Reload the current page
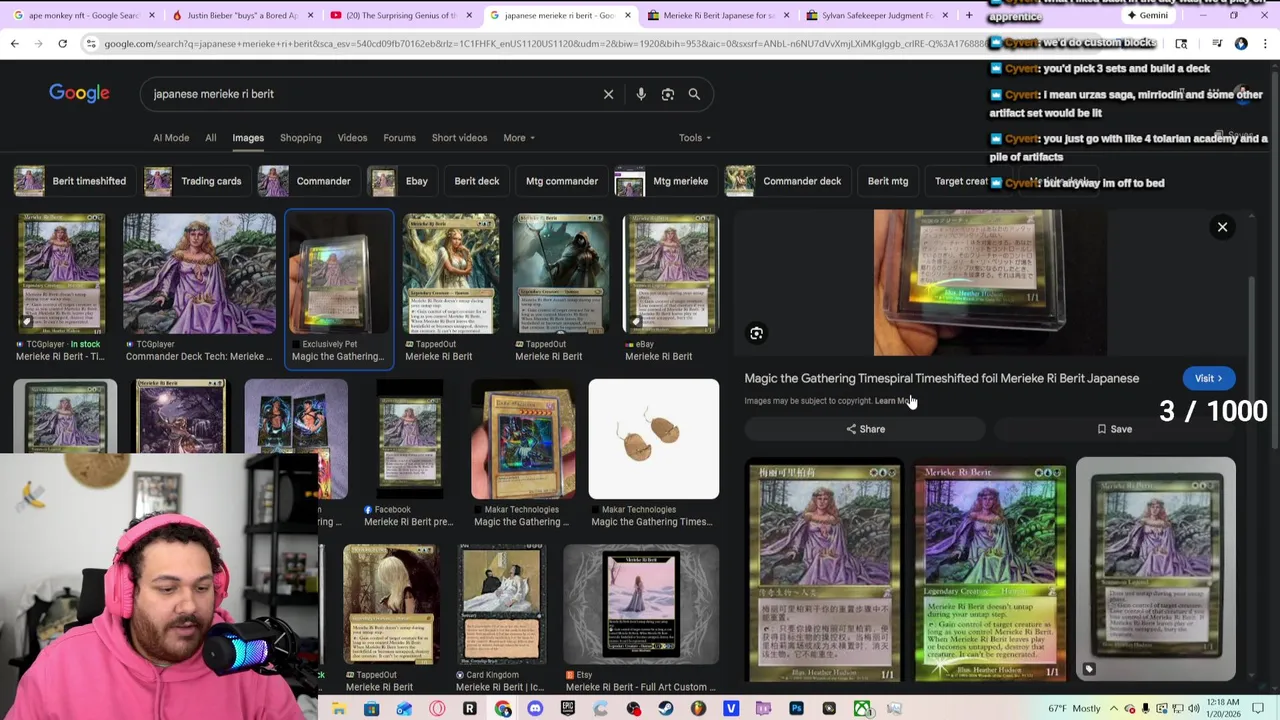This screenshot has height=720, width=1280. pyautogui.click(x=62, y=43)
